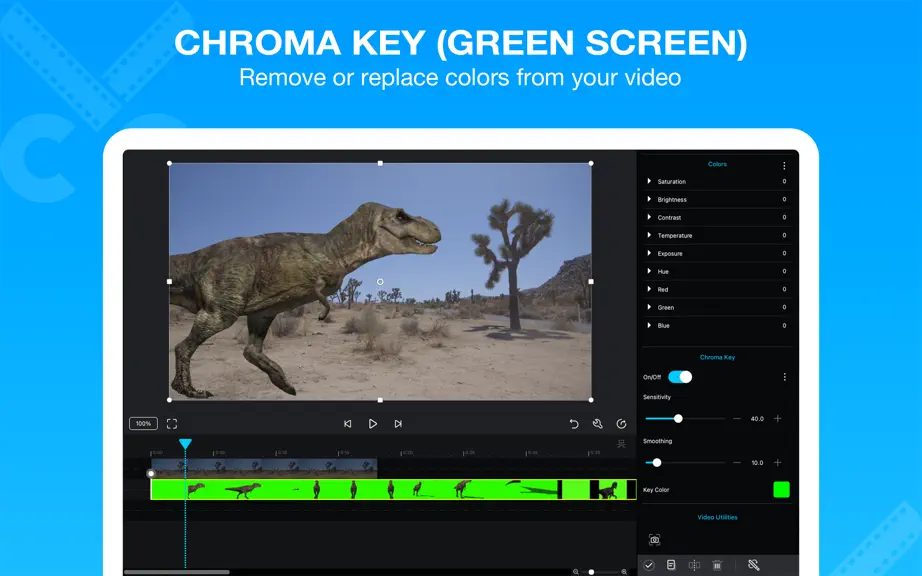Expand the Temperature setting
This screenshot has width=922, height=576.
coord(649,235)
